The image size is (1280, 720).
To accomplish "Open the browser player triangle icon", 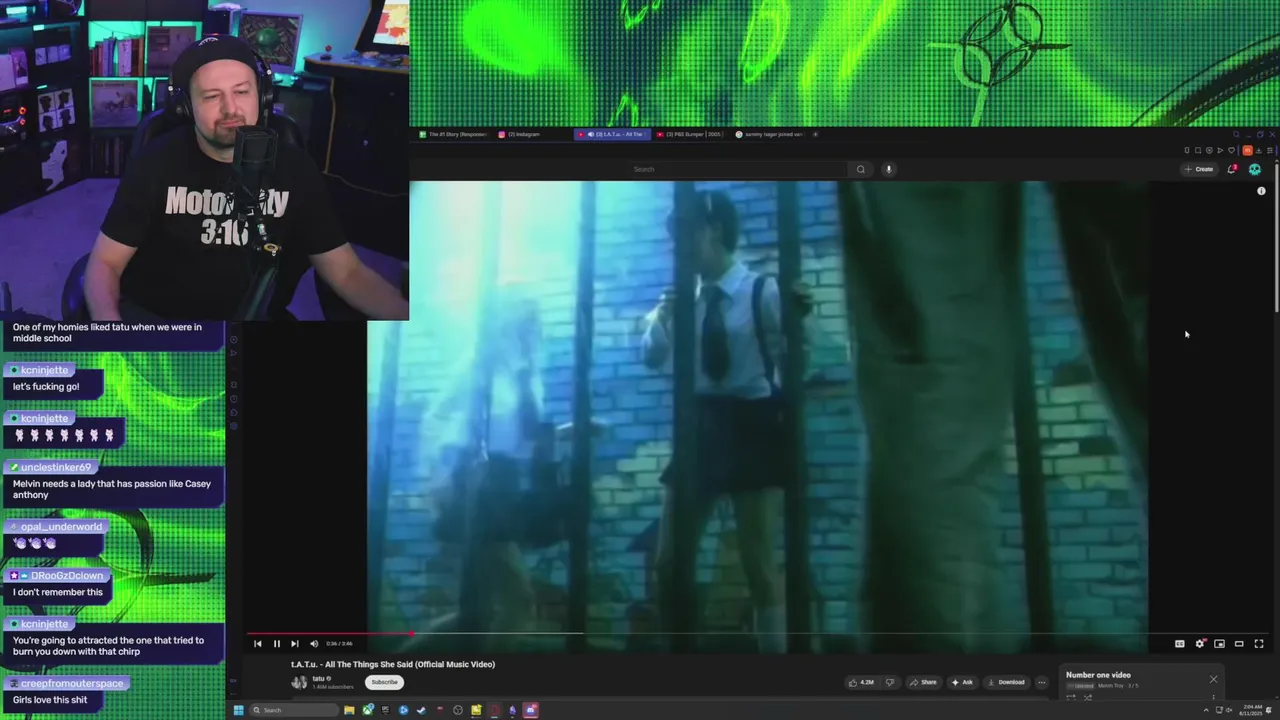I will coord(1220,150).
